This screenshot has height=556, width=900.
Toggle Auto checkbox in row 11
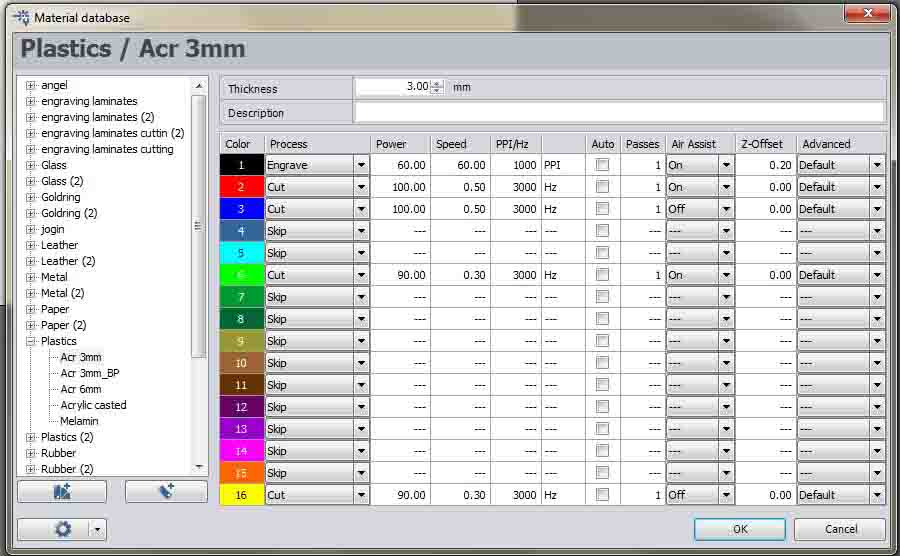[x=602, y=384]
